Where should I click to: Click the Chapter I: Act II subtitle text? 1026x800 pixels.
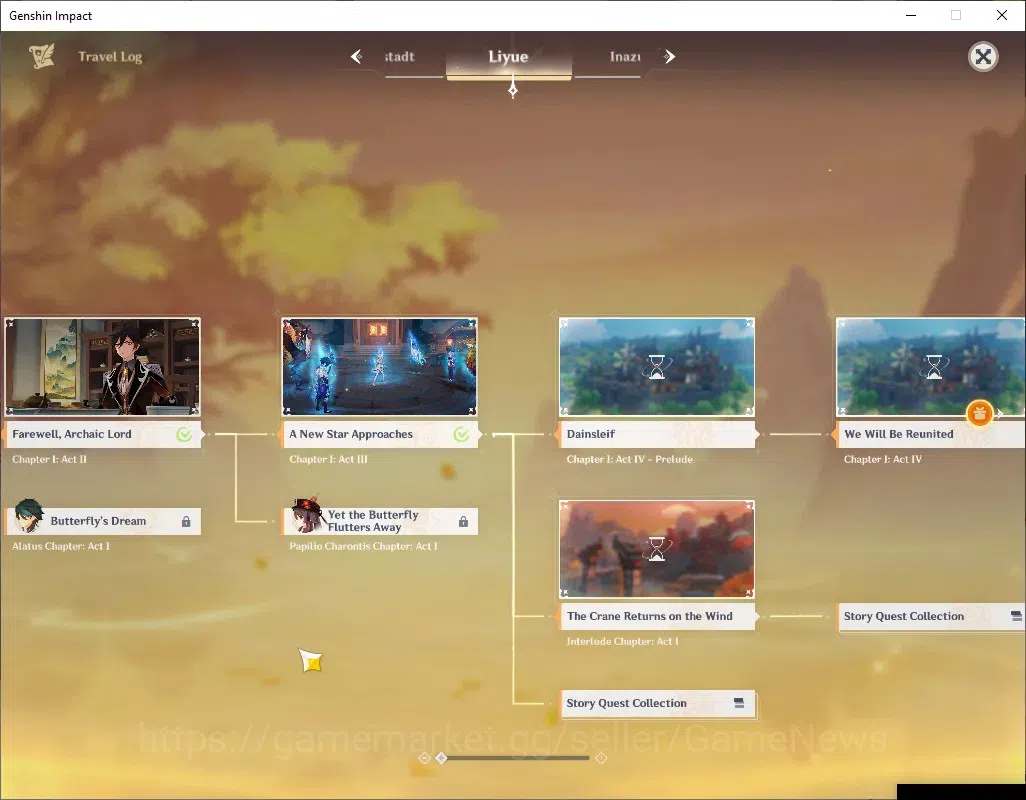pos(50,459)
